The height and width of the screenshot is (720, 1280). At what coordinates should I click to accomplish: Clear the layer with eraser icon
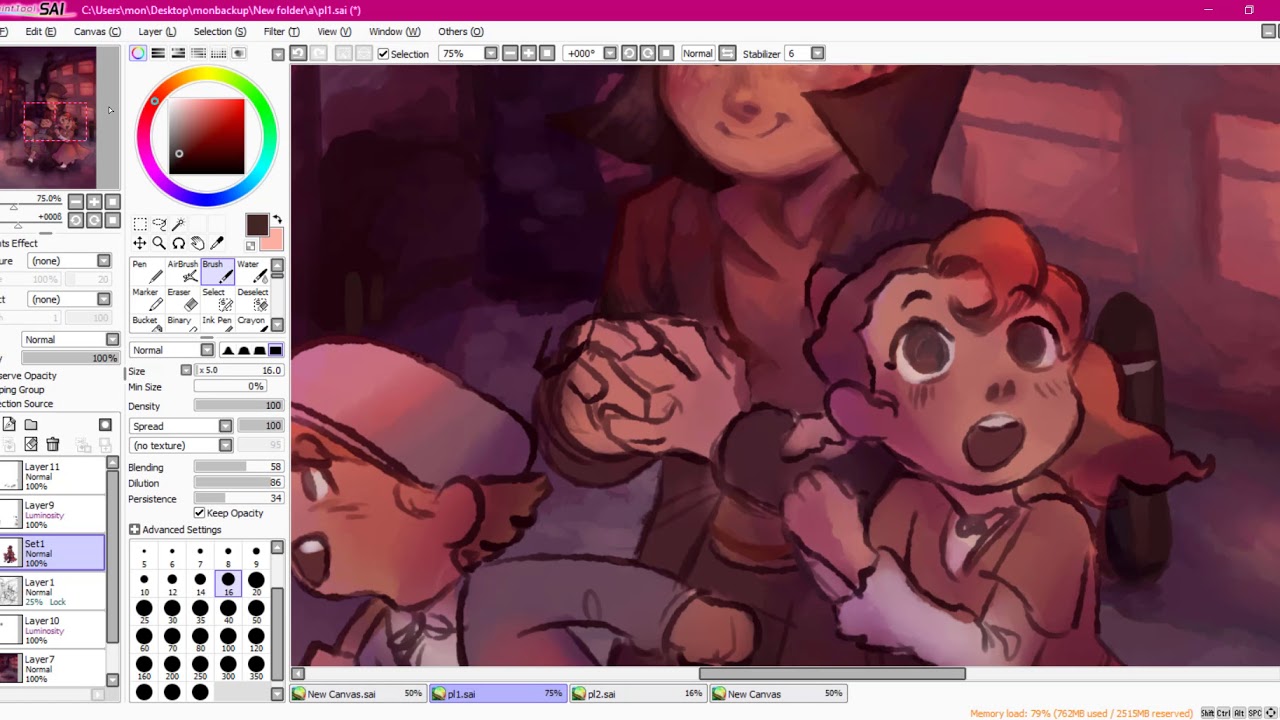coord(31,444)
